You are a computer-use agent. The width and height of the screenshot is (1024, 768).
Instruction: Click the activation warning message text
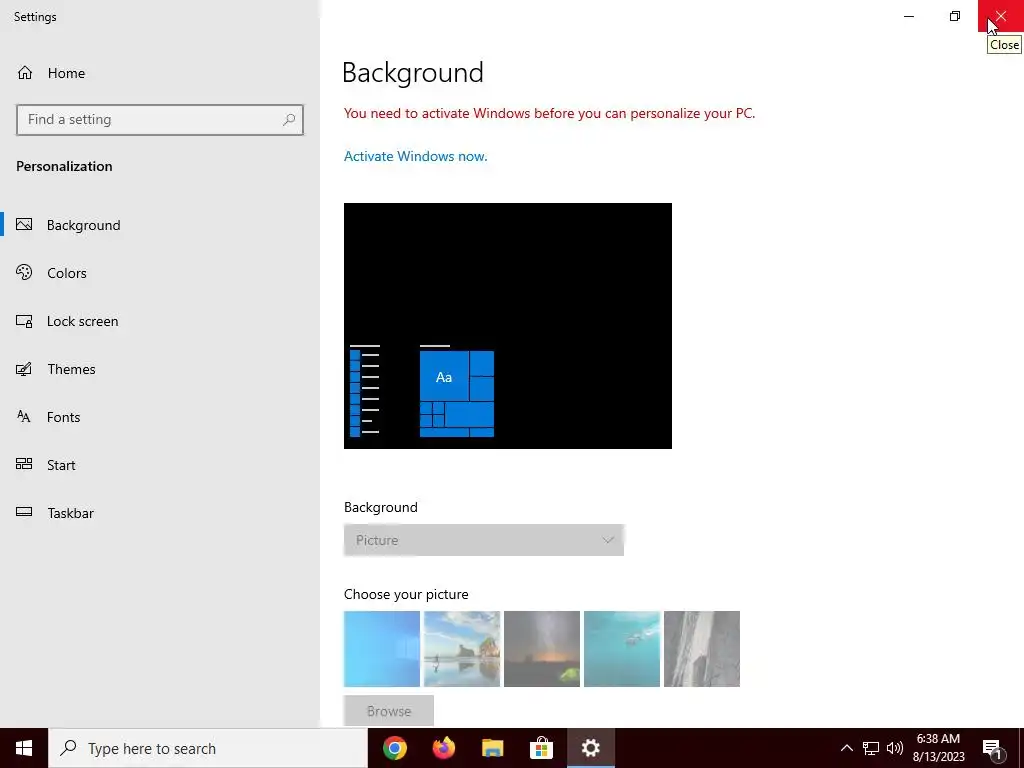[549, 113]
